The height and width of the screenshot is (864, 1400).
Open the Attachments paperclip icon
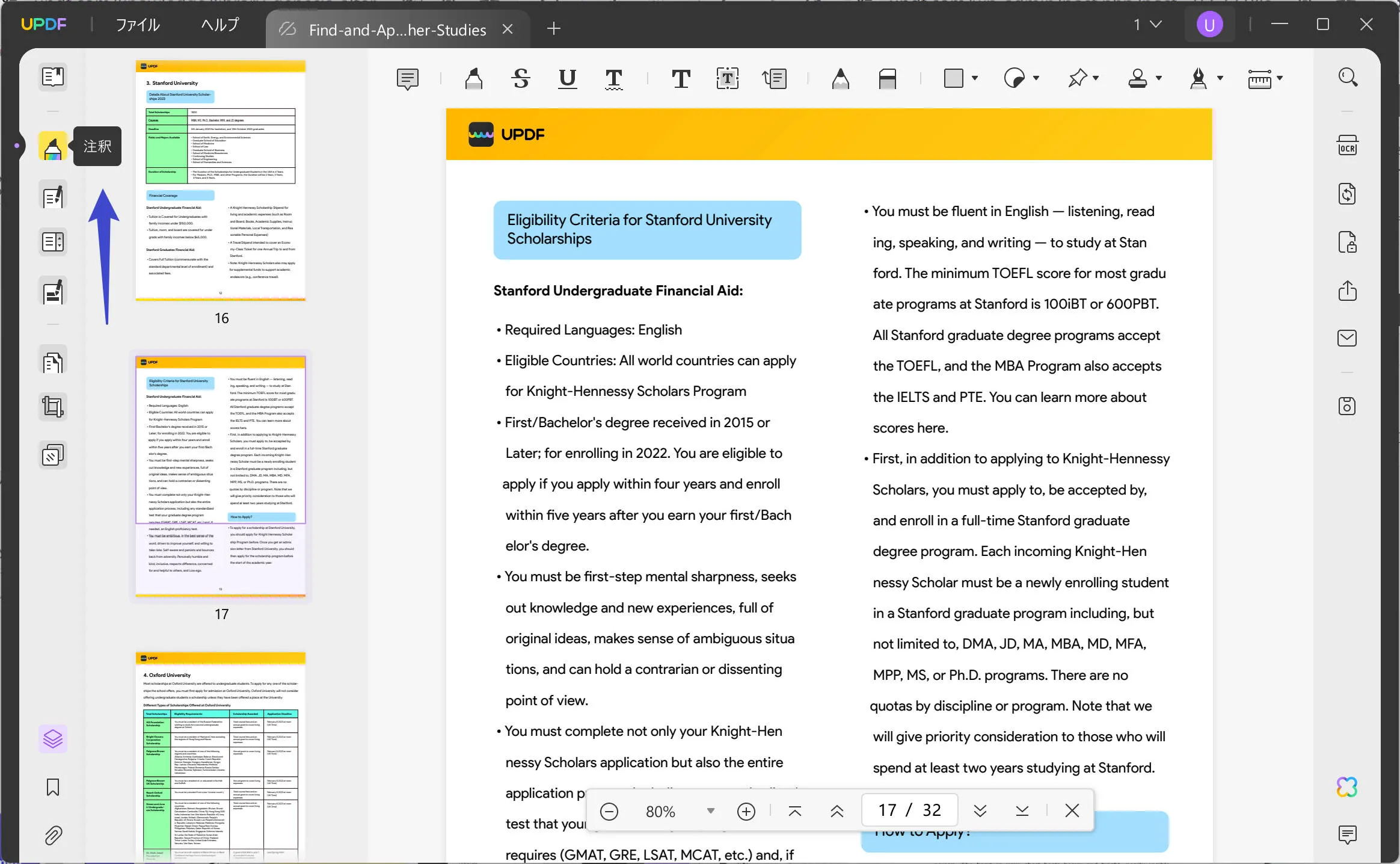53,835
